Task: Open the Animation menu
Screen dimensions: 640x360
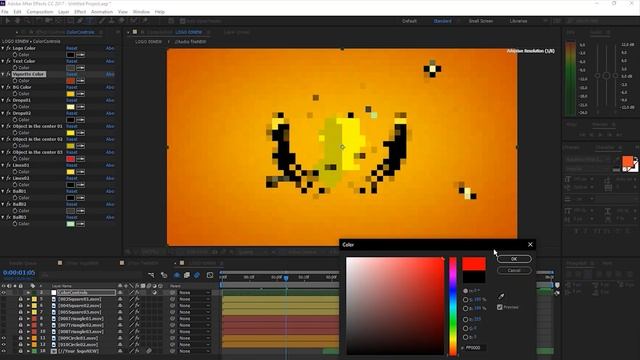Action: (102, 12)
